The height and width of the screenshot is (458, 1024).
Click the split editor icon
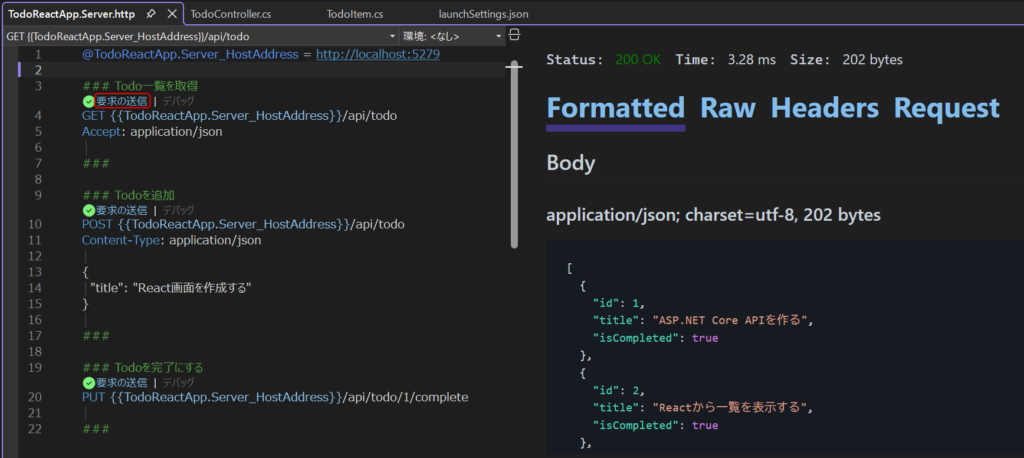(514, 35)
